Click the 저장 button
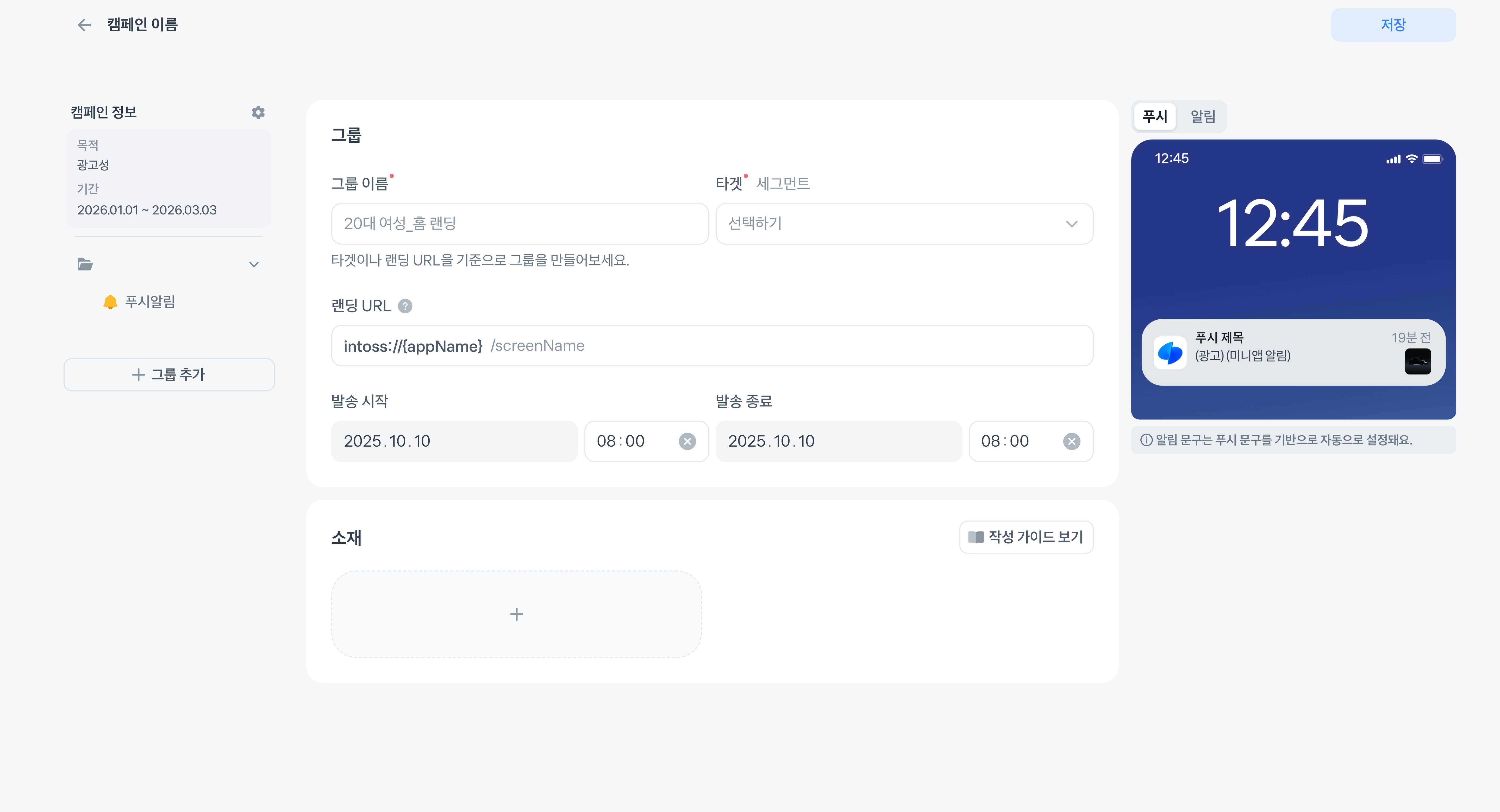1500x812 pixels. (x=1393, y=25)
